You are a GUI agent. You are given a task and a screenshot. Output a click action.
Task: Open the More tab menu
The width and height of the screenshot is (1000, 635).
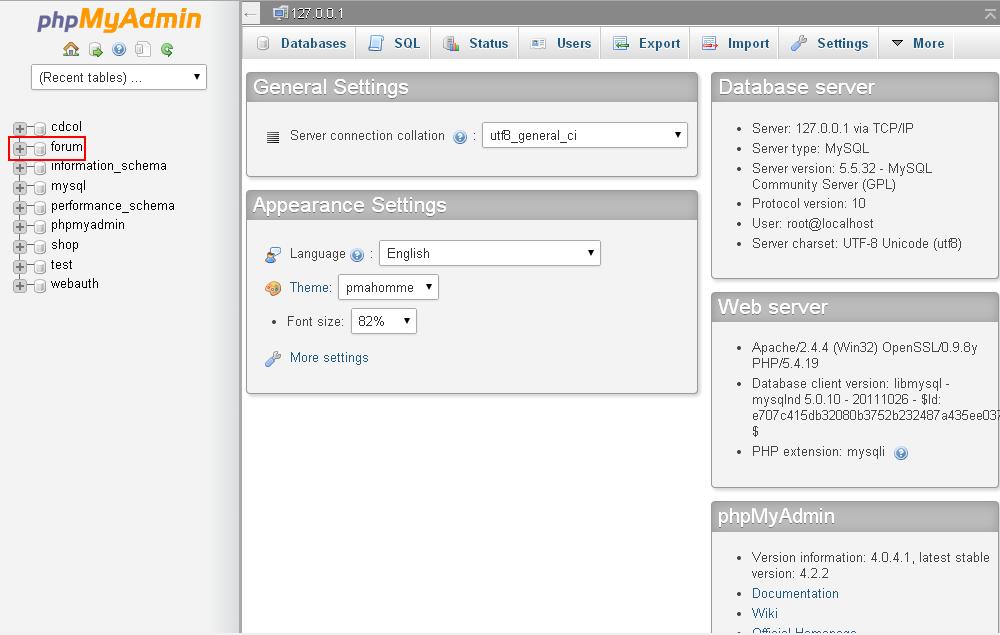coord(918,43)
